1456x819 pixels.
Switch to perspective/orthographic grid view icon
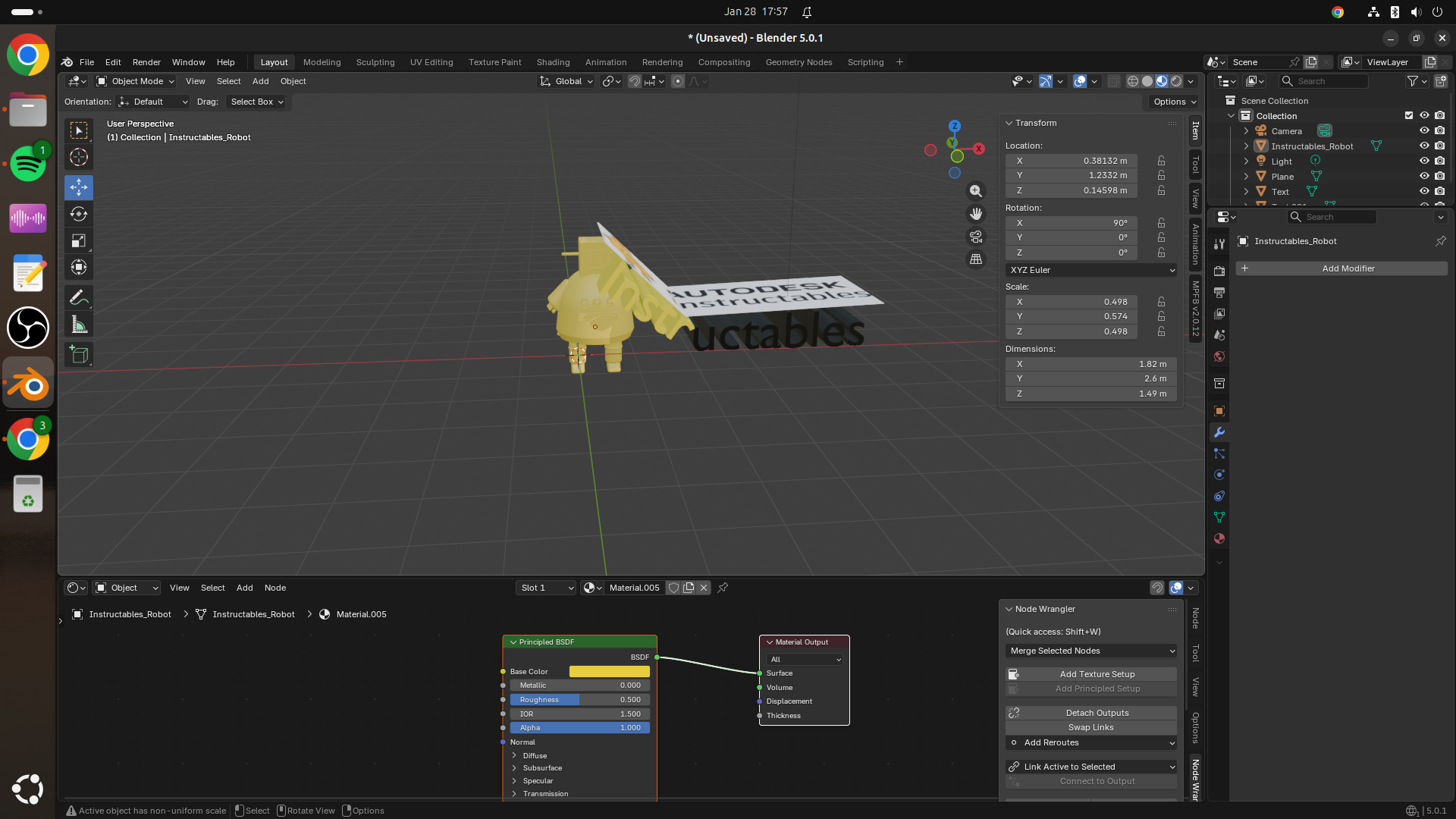(x=976, y=259)
